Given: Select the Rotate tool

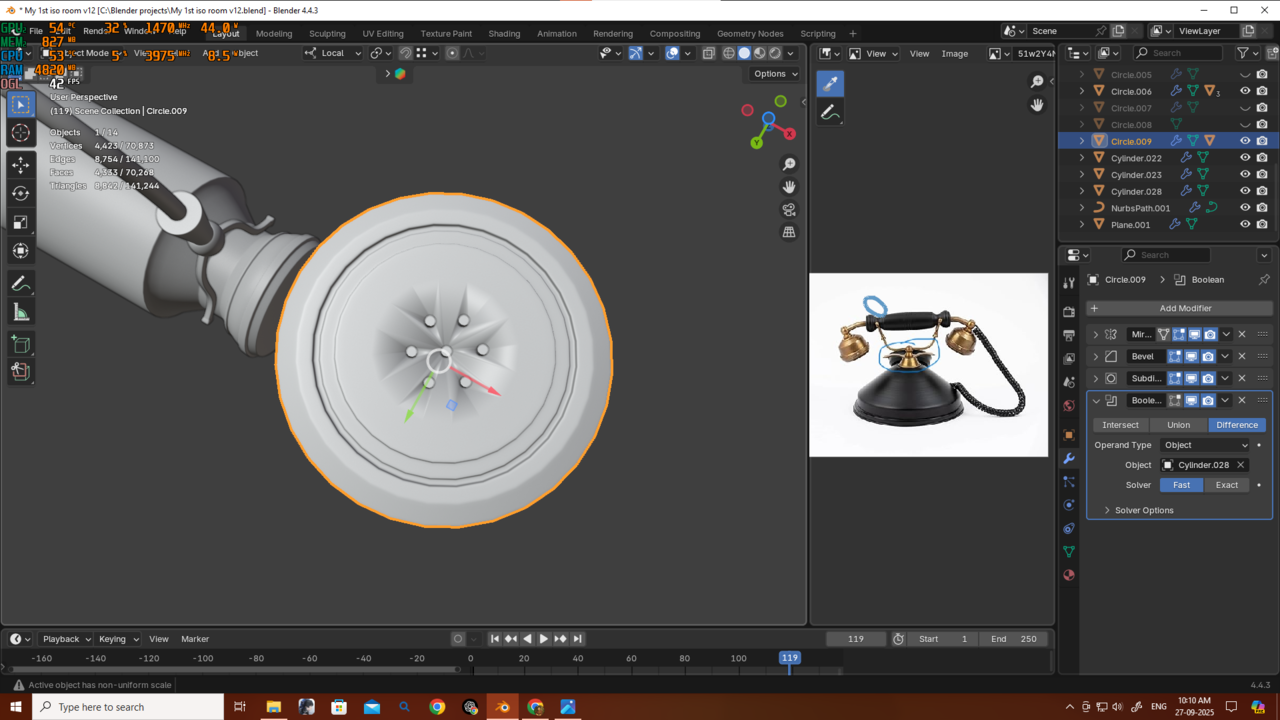Looking at the screenshot, I should tap(21, 194).
